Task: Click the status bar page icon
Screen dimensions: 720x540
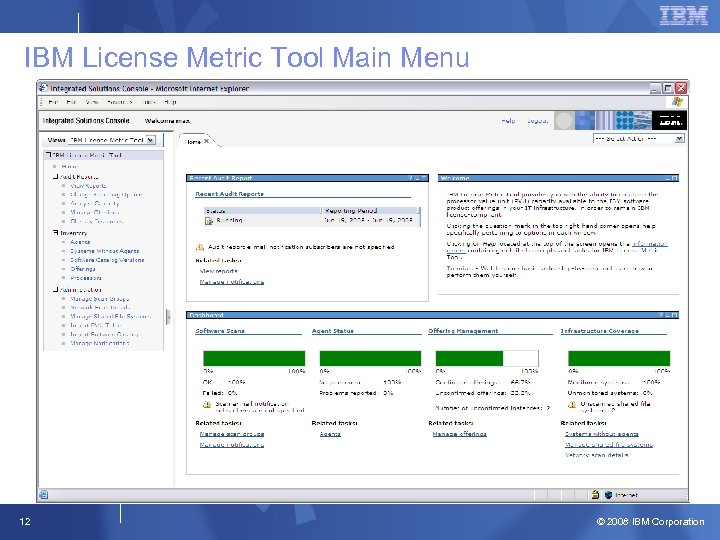Action: [x=43, y=495]
